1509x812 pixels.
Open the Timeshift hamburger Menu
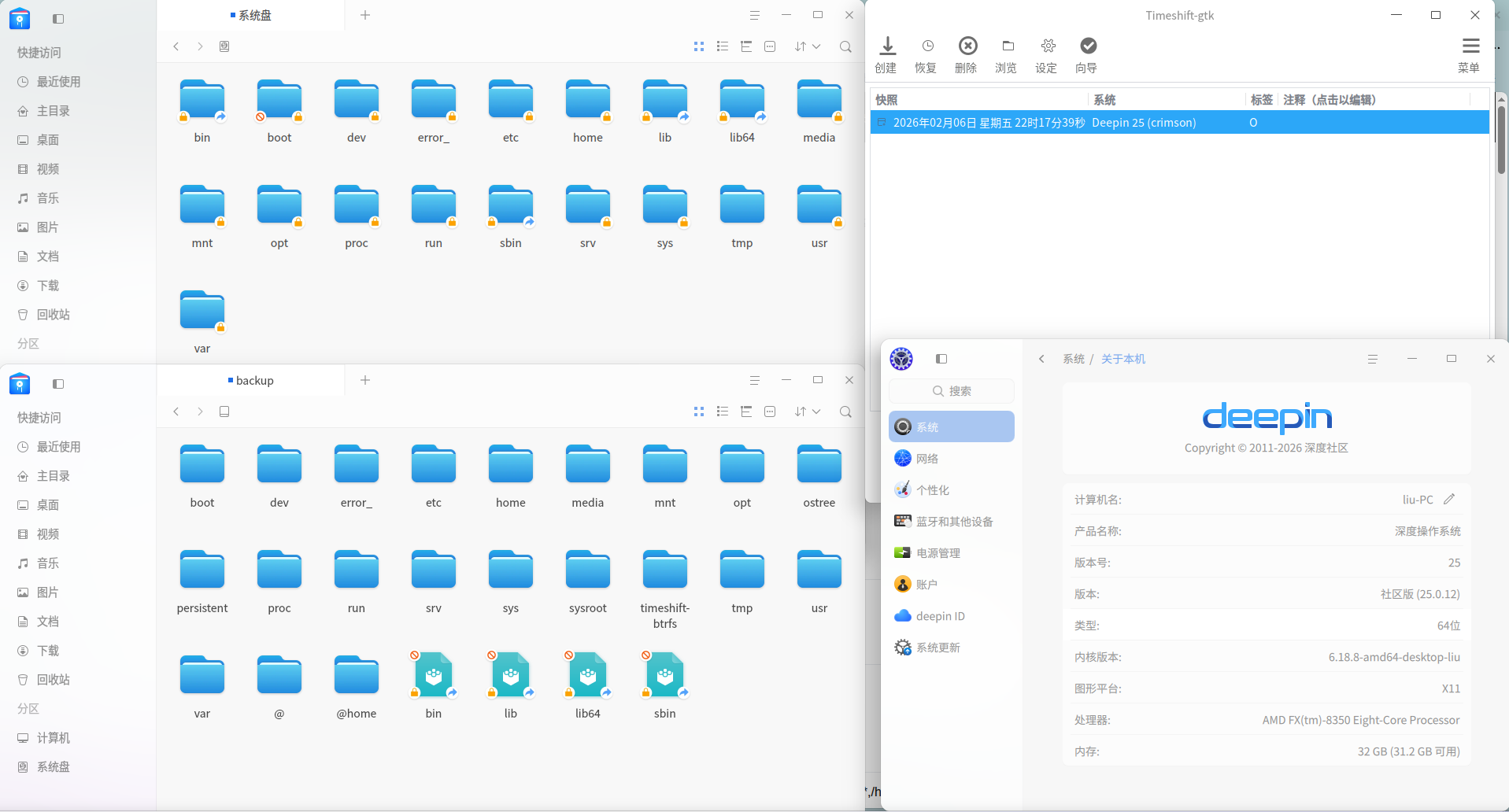pyautogui.click(x=1470, y=46)
